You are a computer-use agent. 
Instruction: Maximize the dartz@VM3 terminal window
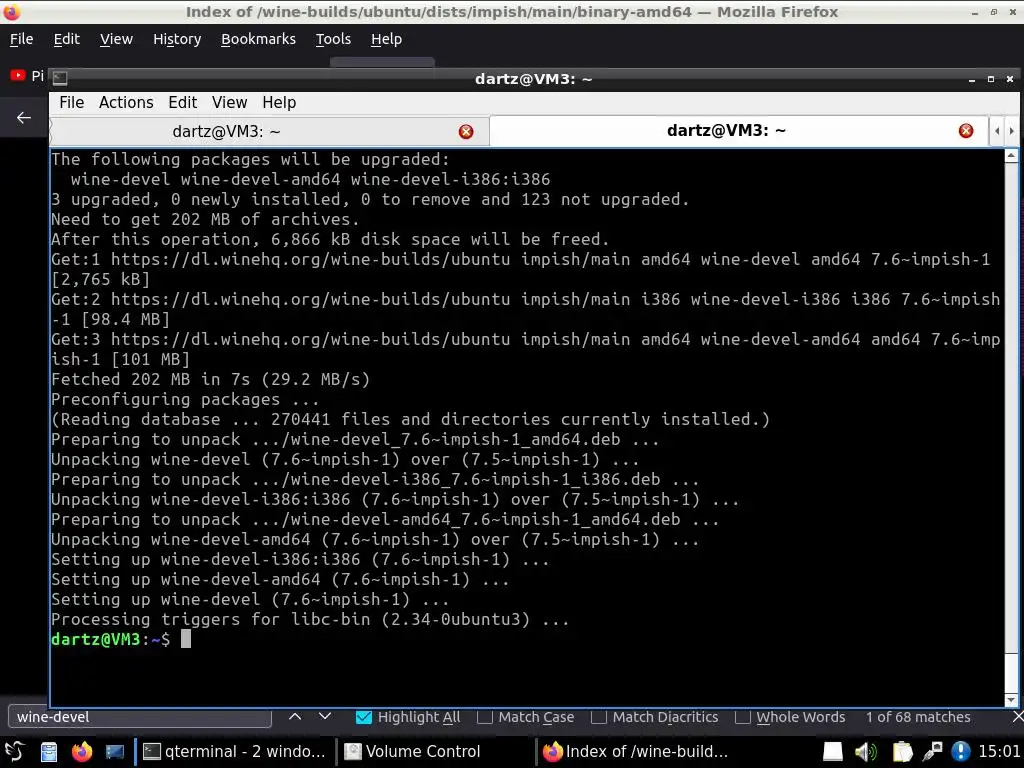point(991,79)
